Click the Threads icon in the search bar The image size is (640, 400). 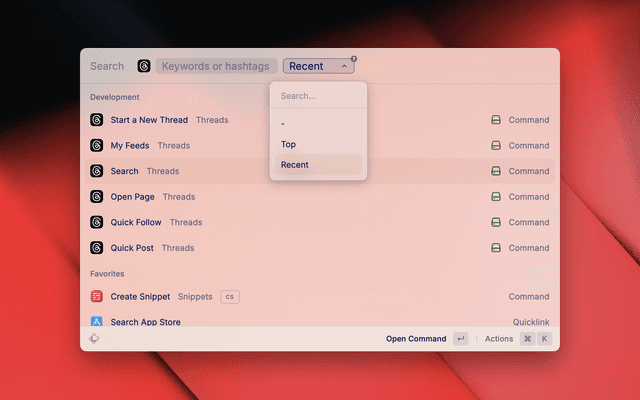coord(144,66)
